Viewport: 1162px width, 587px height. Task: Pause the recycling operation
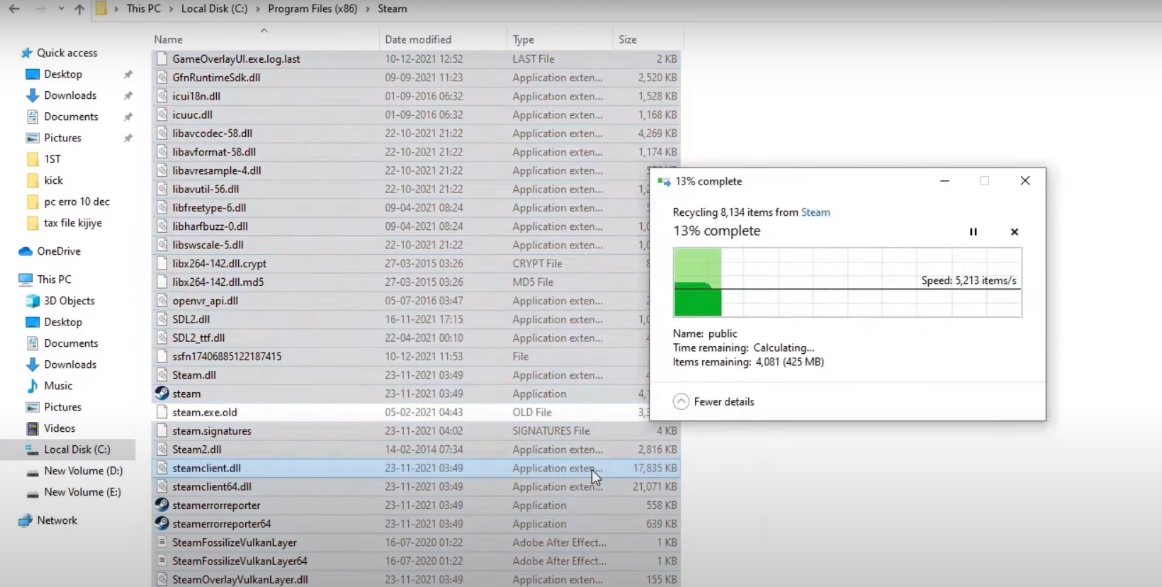pos(973,232)
